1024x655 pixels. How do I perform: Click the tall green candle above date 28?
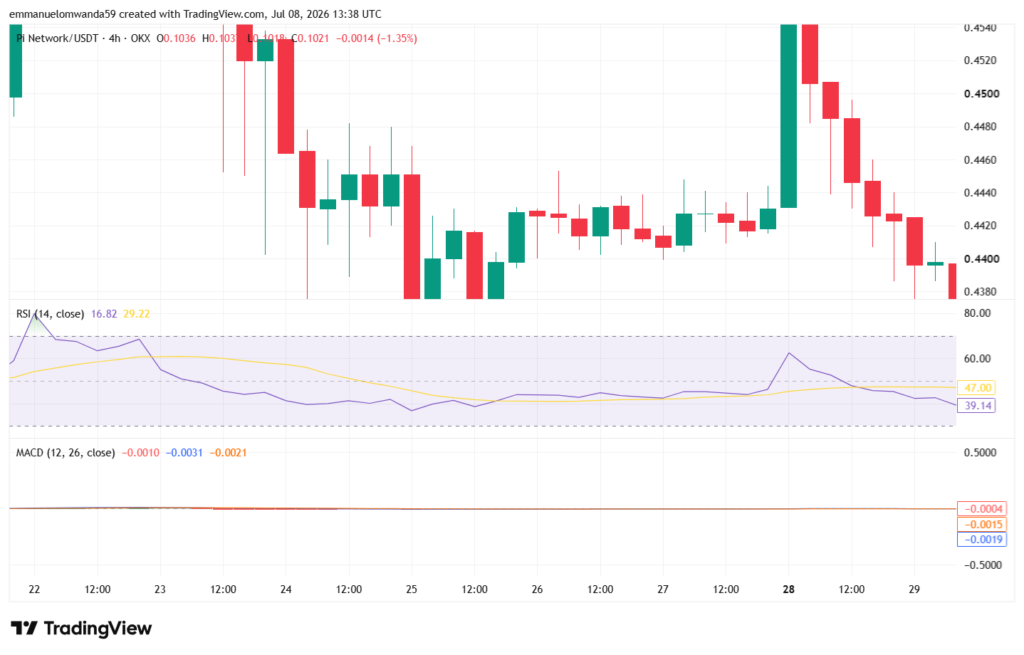pyautogui.click(x=789, y=116)
